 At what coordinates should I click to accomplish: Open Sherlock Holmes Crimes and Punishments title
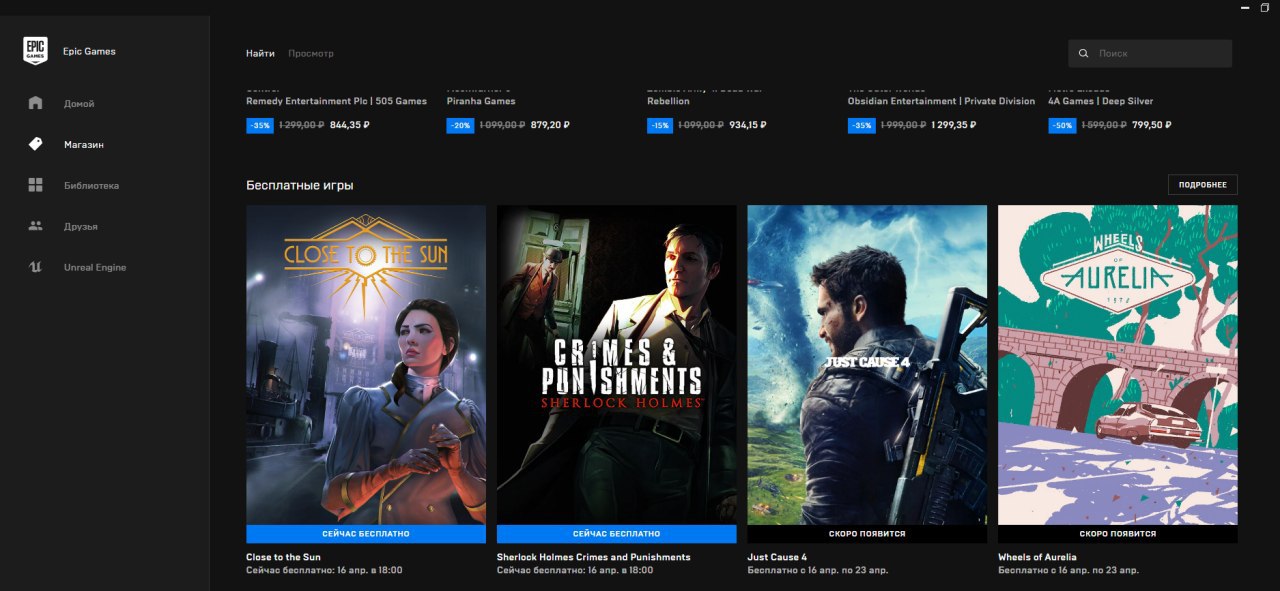coord(593,557)
